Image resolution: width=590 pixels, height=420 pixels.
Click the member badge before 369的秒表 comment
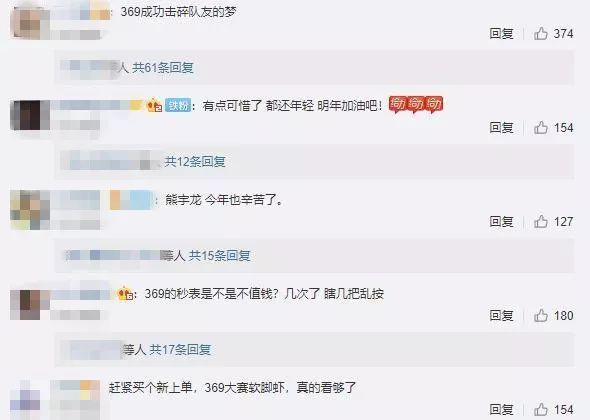point(125,294)
